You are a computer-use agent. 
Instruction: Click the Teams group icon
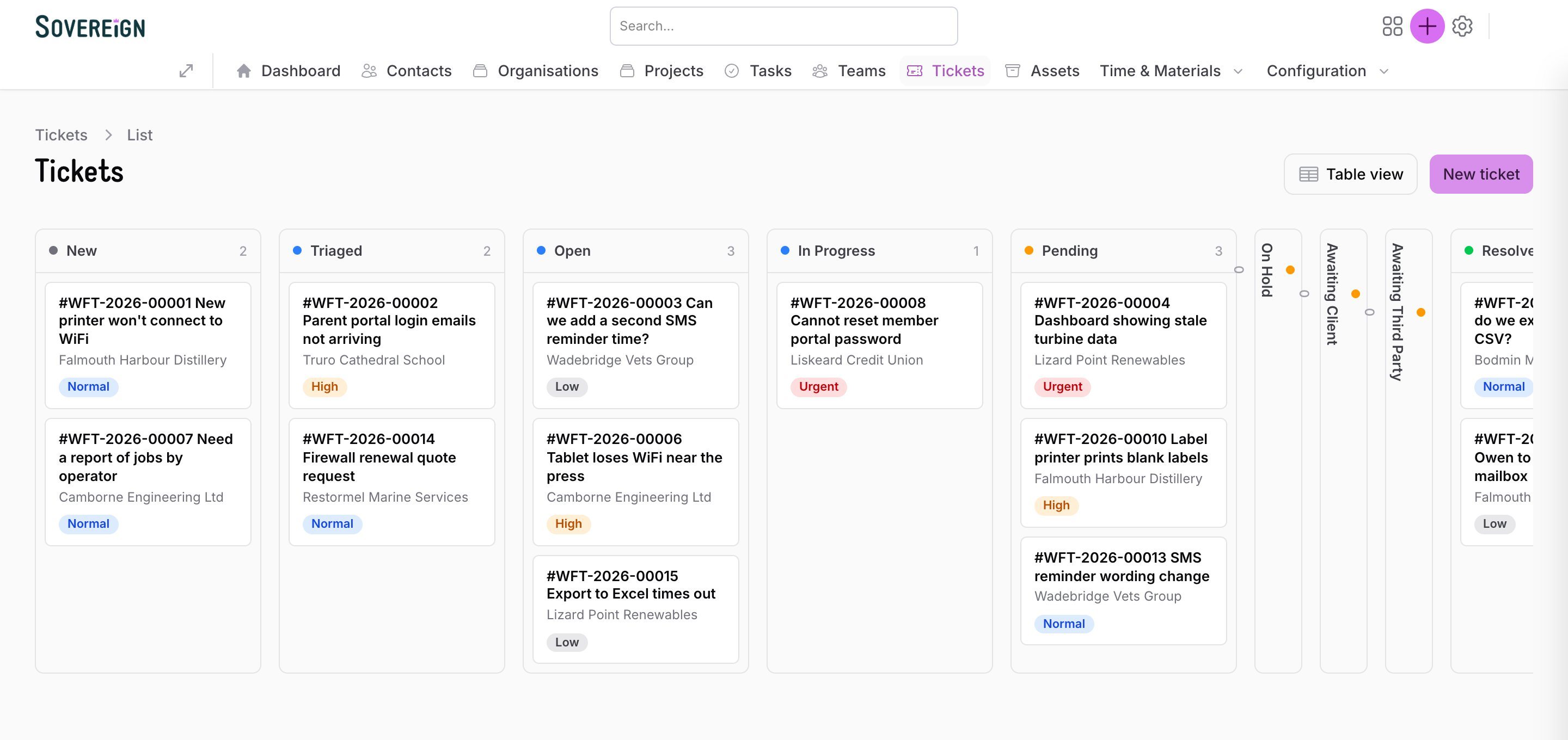tap(820, 71)
